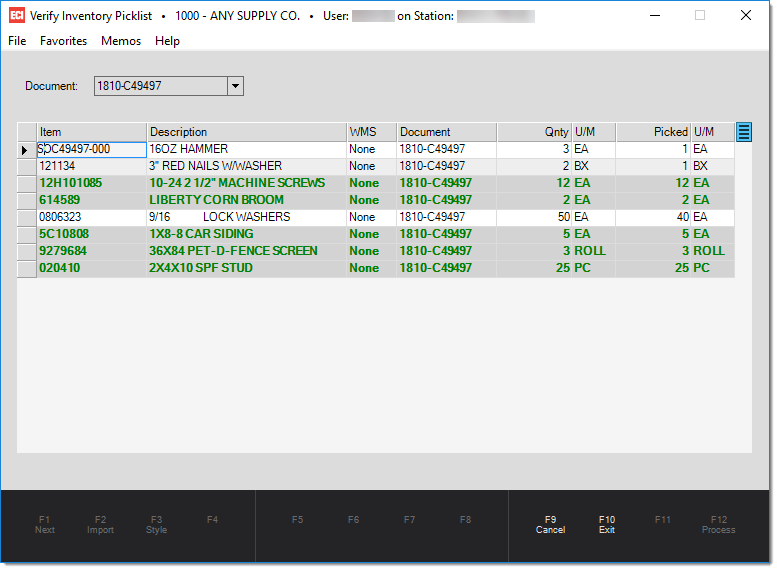
Task: Select item 9279684
Action: (x=92, y=251)
